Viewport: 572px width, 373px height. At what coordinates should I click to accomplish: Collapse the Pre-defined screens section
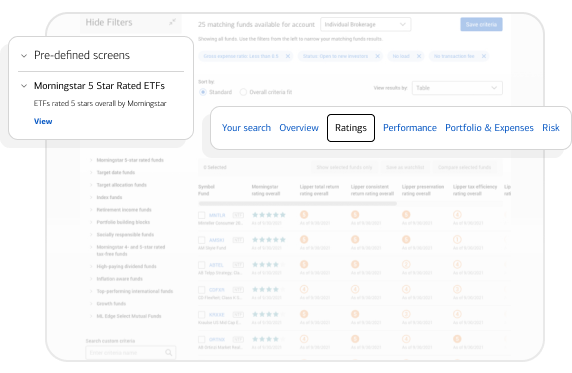(x=24, y=56)
